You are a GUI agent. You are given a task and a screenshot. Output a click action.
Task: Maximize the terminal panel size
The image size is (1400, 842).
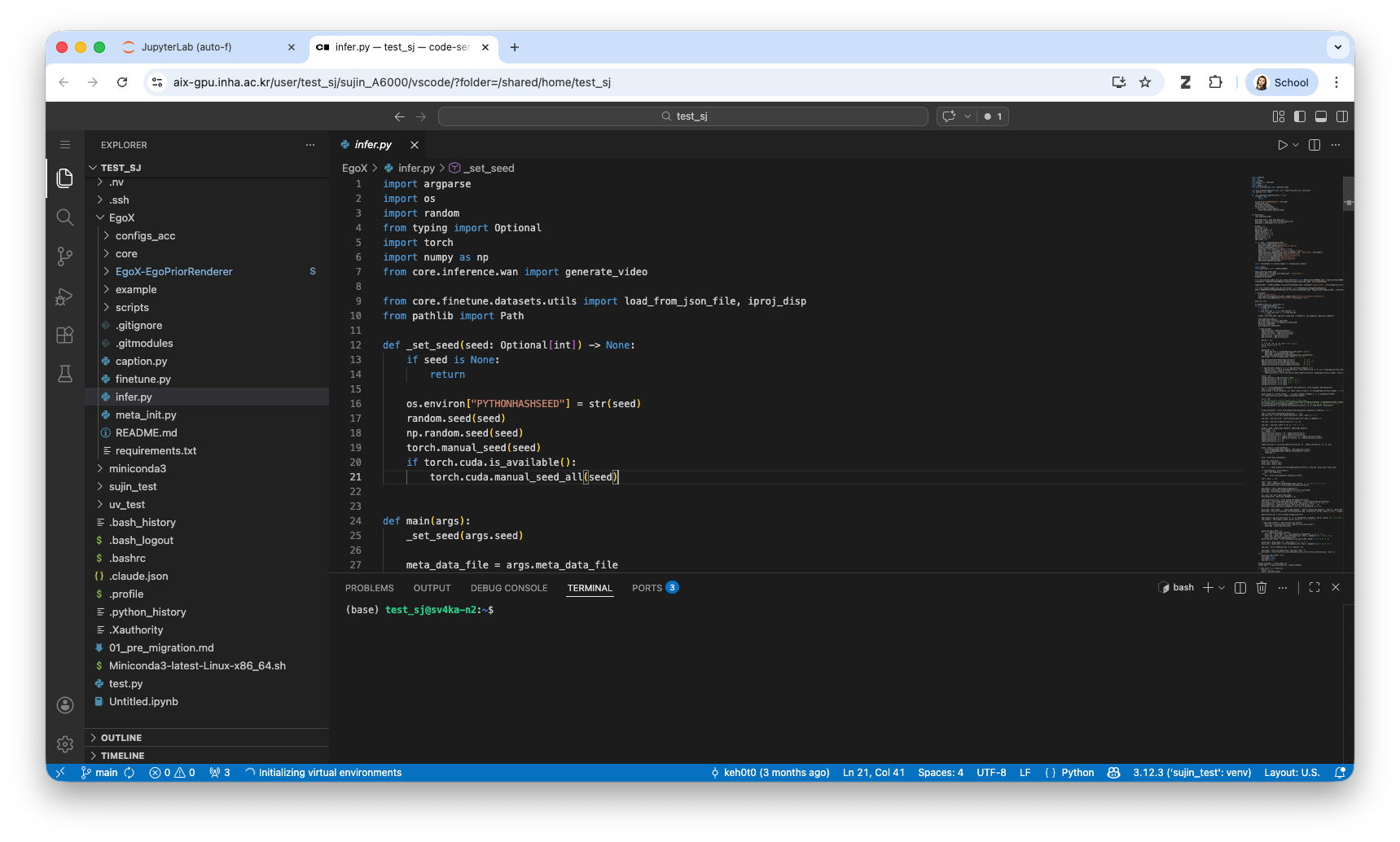[1314, 588]
